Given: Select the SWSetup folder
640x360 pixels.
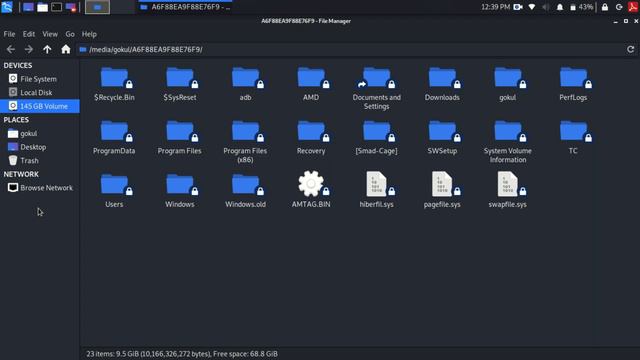Looking at the screenshot, I should coord(442,138).
